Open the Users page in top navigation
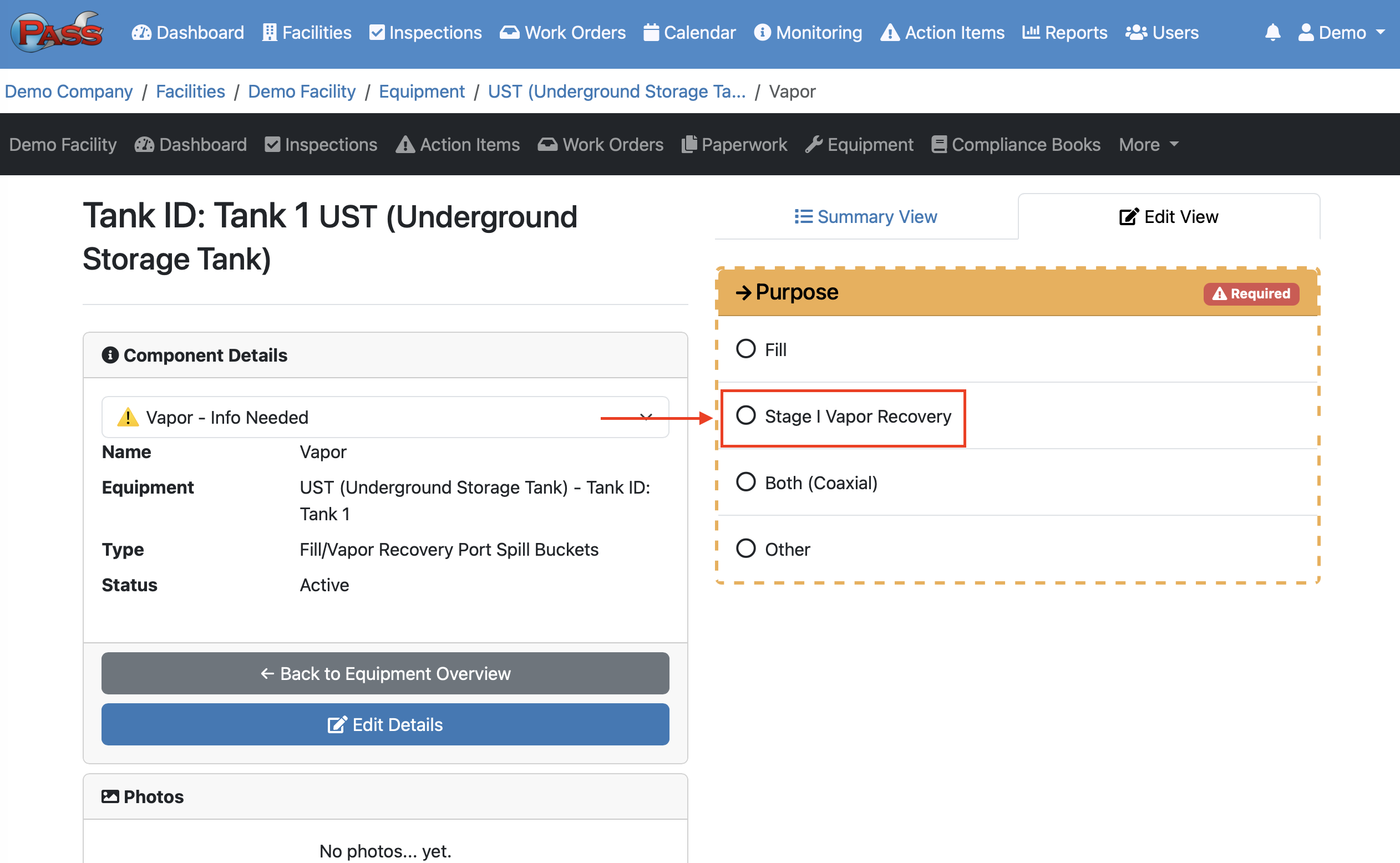1400x863 pixels. [x=1162, y=33]
